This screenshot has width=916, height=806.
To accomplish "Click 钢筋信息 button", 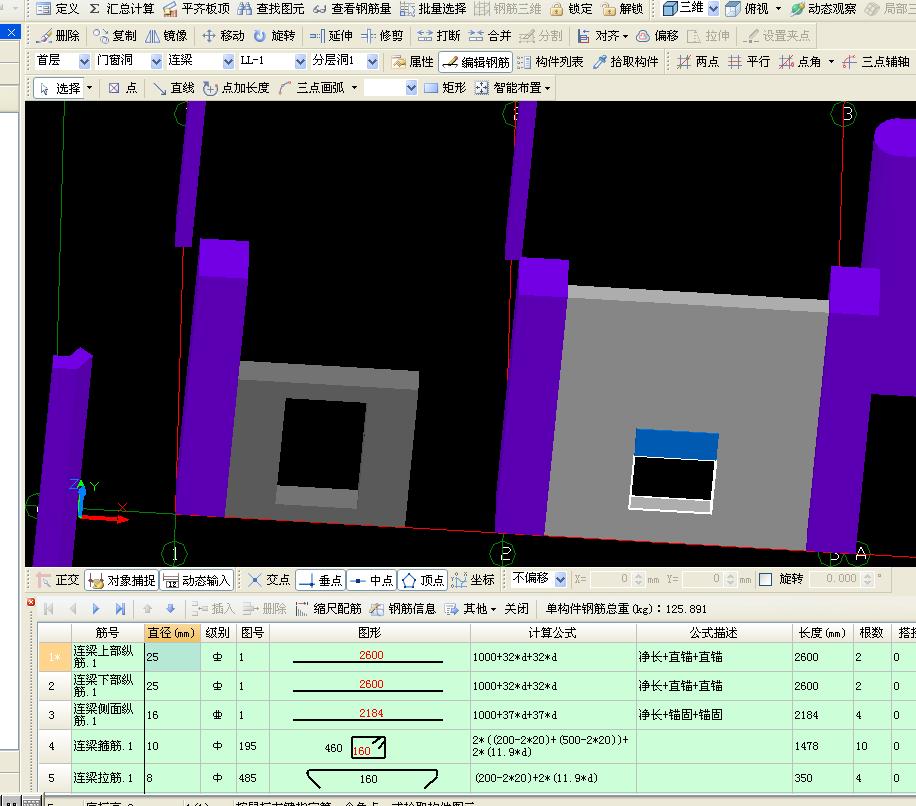I will pyautogui.click(x=403, y=609).
